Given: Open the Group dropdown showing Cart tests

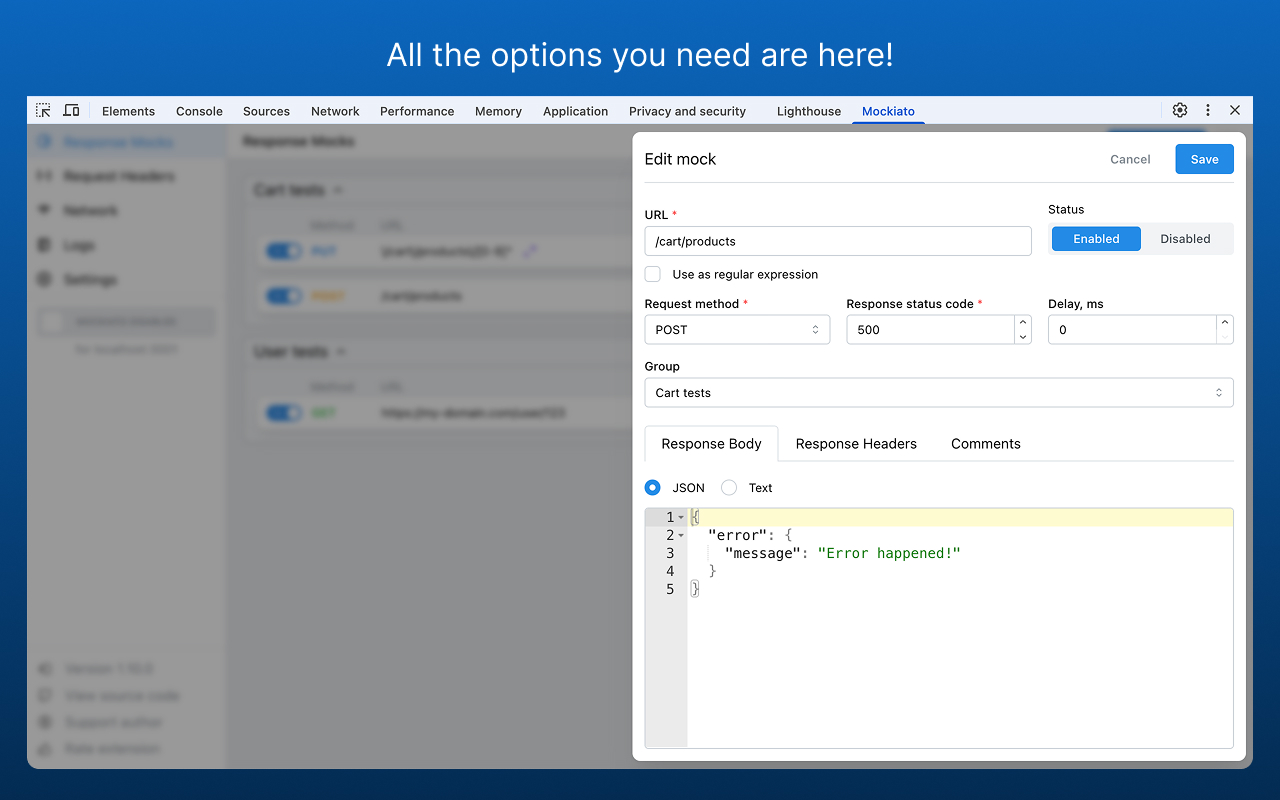Looking at the screenshot, I should [x=938, y=392].
